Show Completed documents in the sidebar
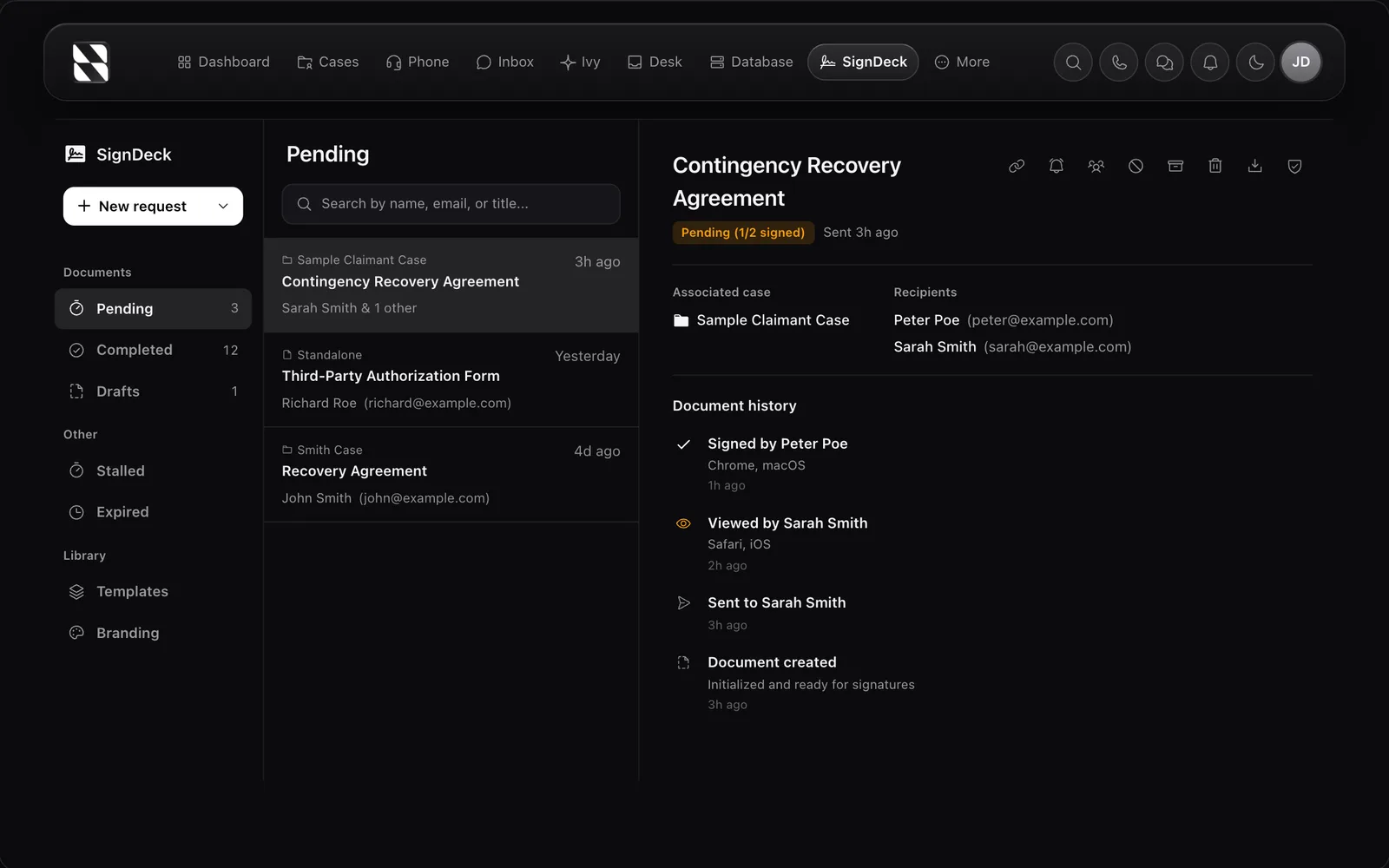 (153, 350)
